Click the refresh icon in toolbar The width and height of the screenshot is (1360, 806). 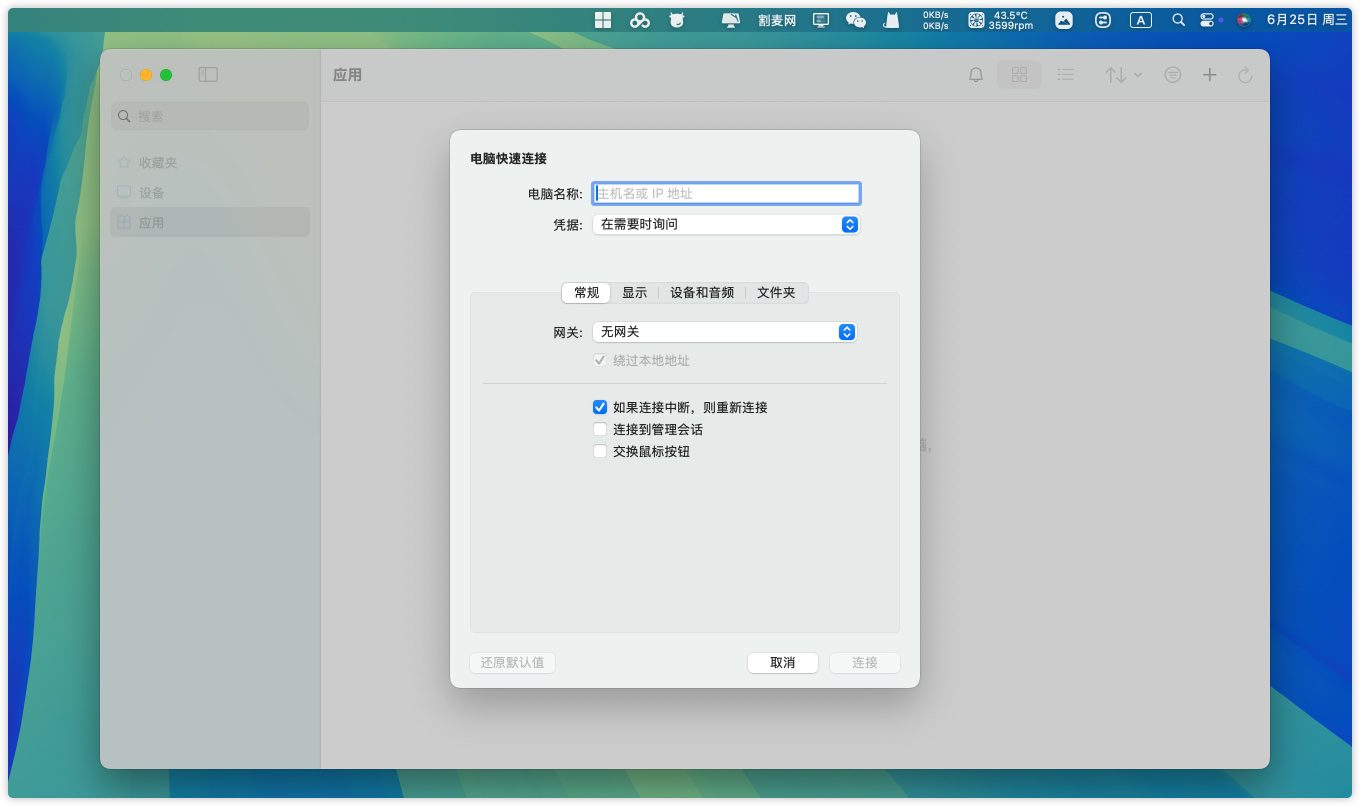(1245, 75)
